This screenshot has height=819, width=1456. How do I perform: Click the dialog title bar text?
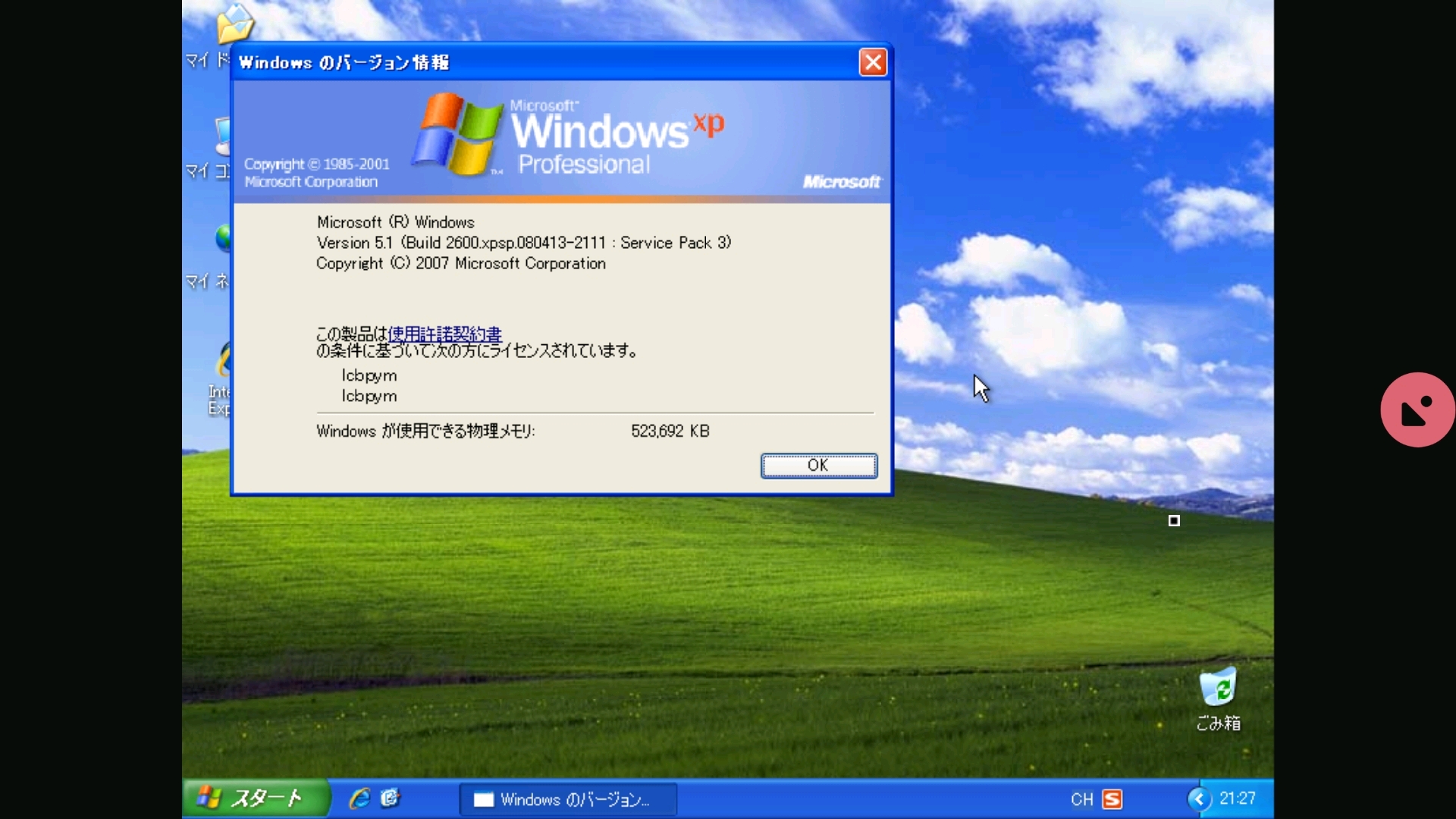point(344,62)
